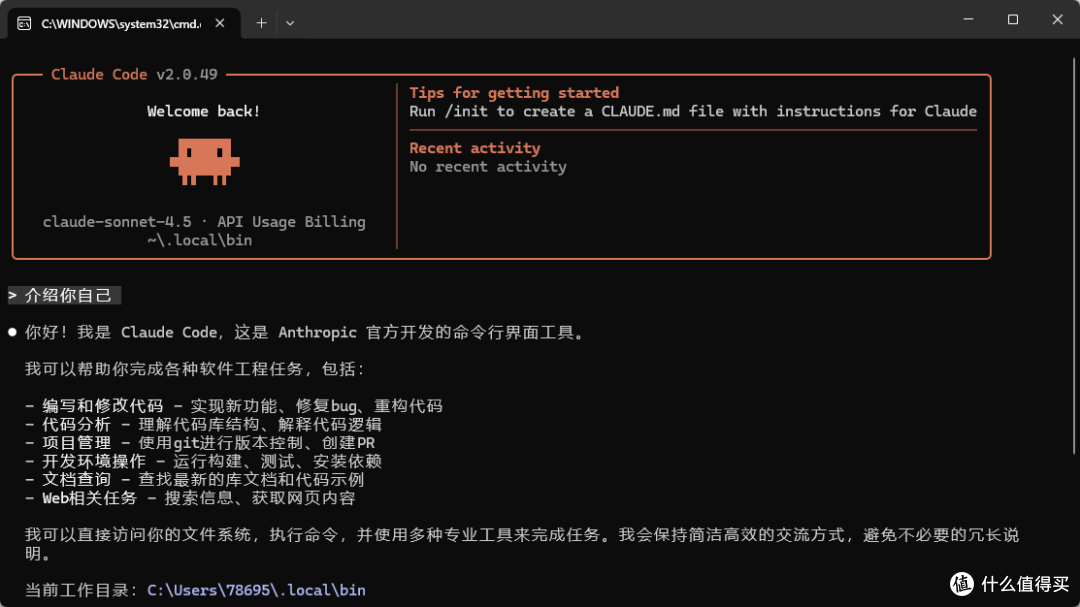
Task: Open the new tab profile dropdown
Action: (x=290, y=23)
